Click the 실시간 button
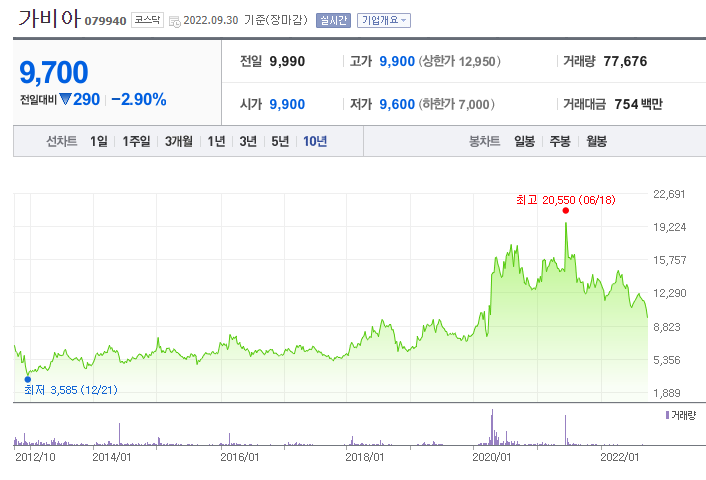Image resolution: width=706 pixels, height=480 pixels. click(333, 20)
